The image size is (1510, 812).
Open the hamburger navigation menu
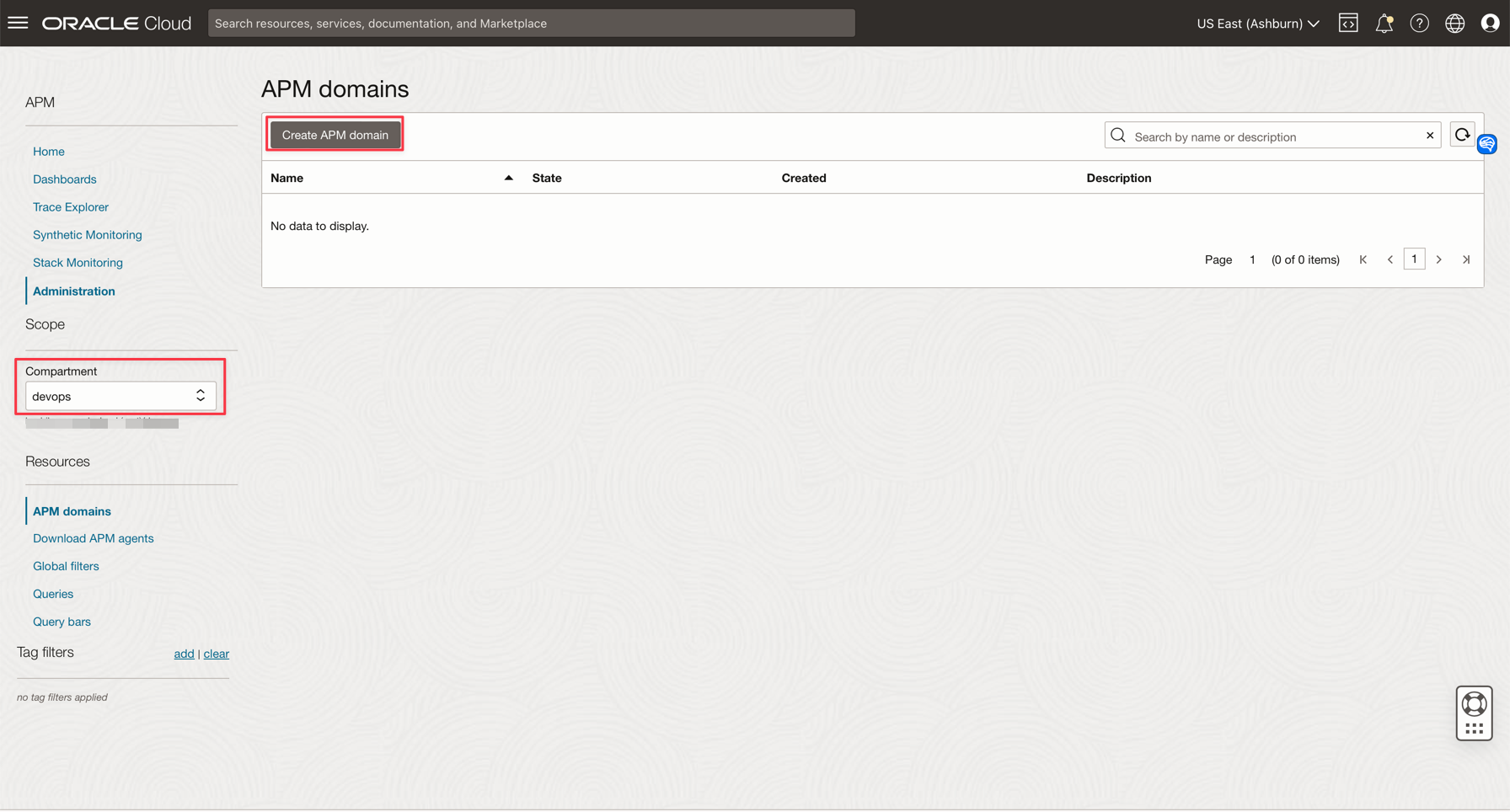[x=18, y=23]
